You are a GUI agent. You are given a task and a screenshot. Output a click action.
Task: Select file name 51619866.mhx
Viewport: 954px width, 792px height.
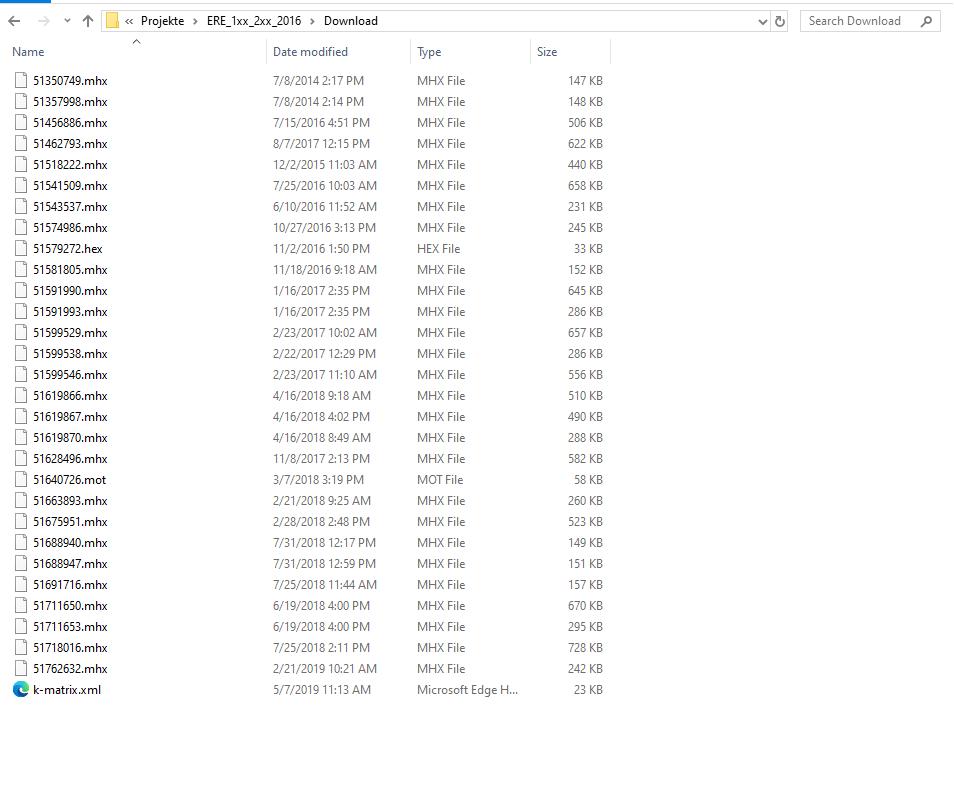[71, 395]
